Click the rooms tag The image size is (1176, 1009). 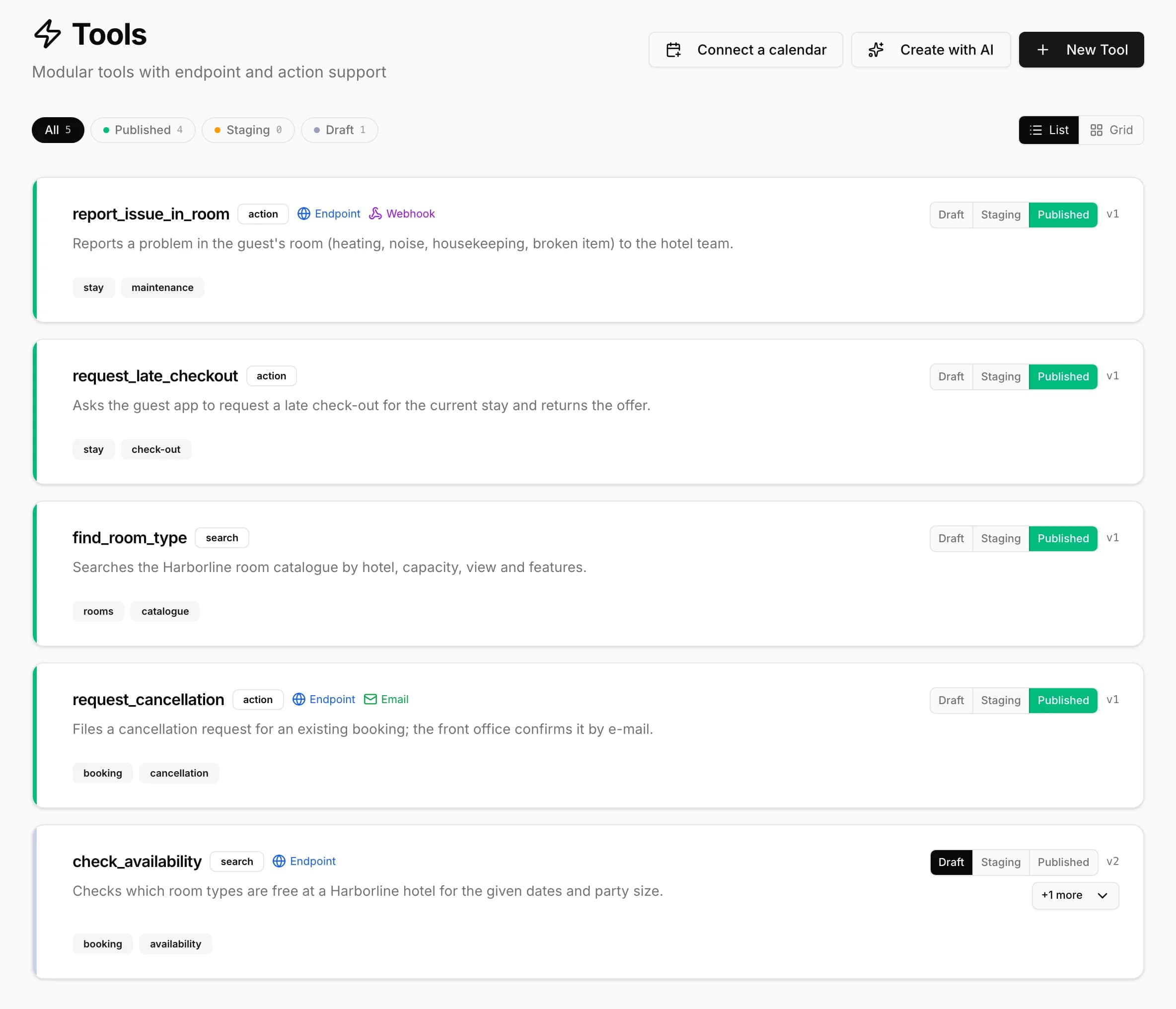(98, 611)
